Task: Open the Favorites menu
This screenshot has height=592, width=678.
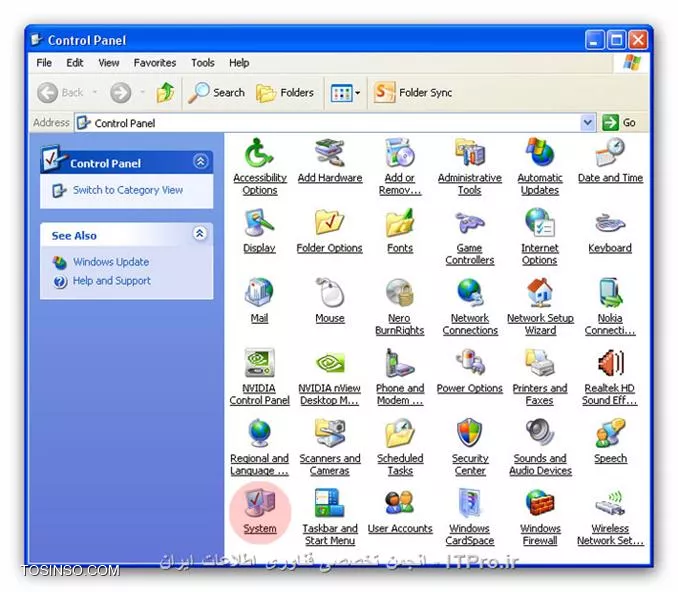Action: click(155, 63)
